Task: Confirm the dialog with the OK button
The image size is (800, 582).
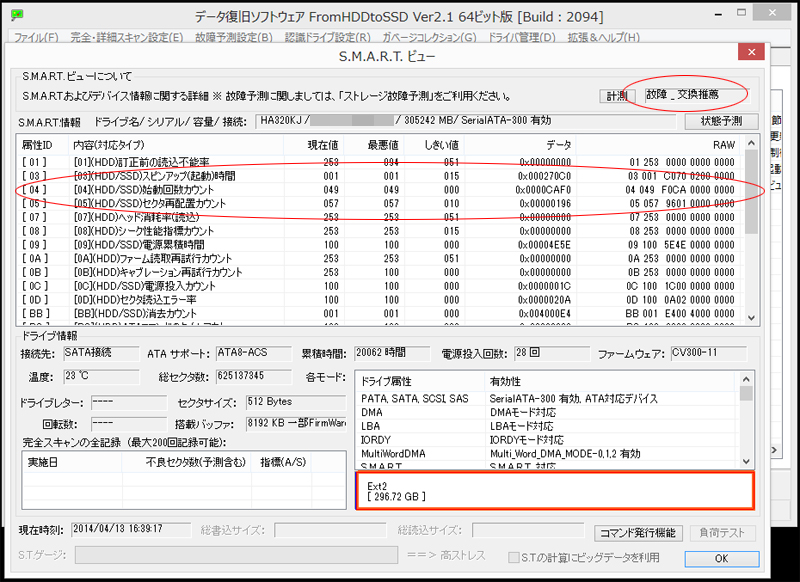Action: click(721, 559)
